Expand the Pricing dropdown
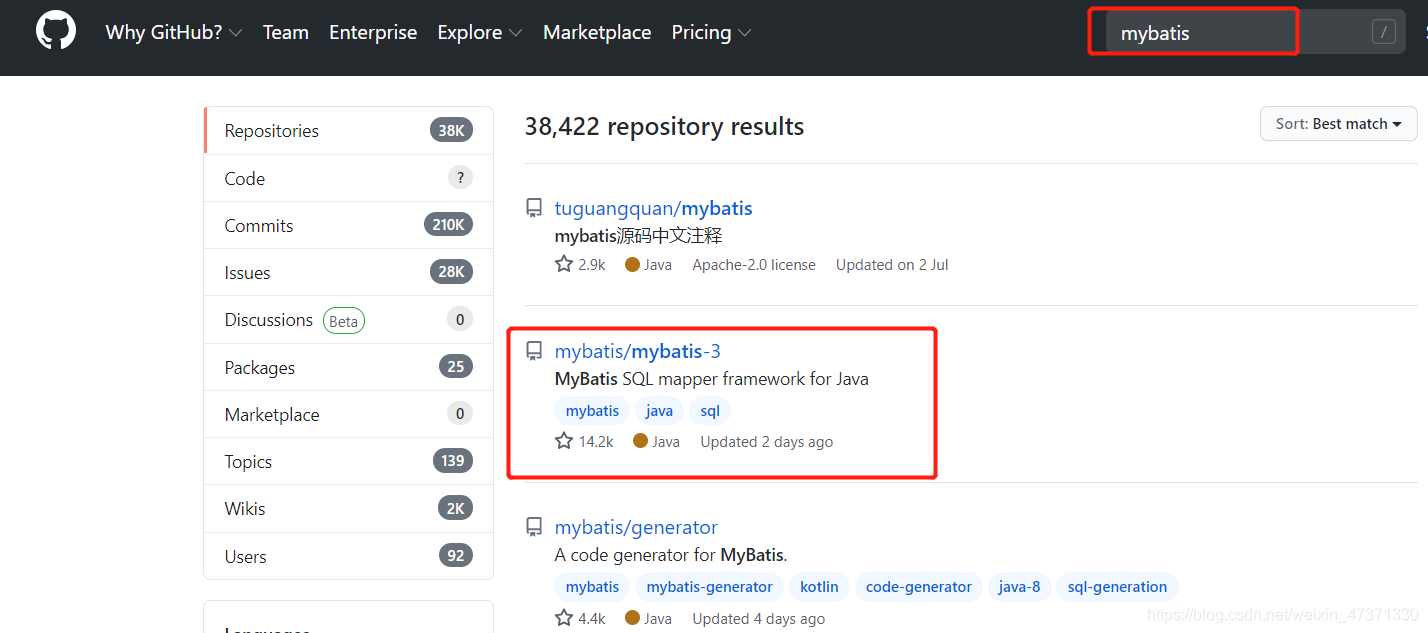Screen dimensions: 1428x633 point(711,32)
